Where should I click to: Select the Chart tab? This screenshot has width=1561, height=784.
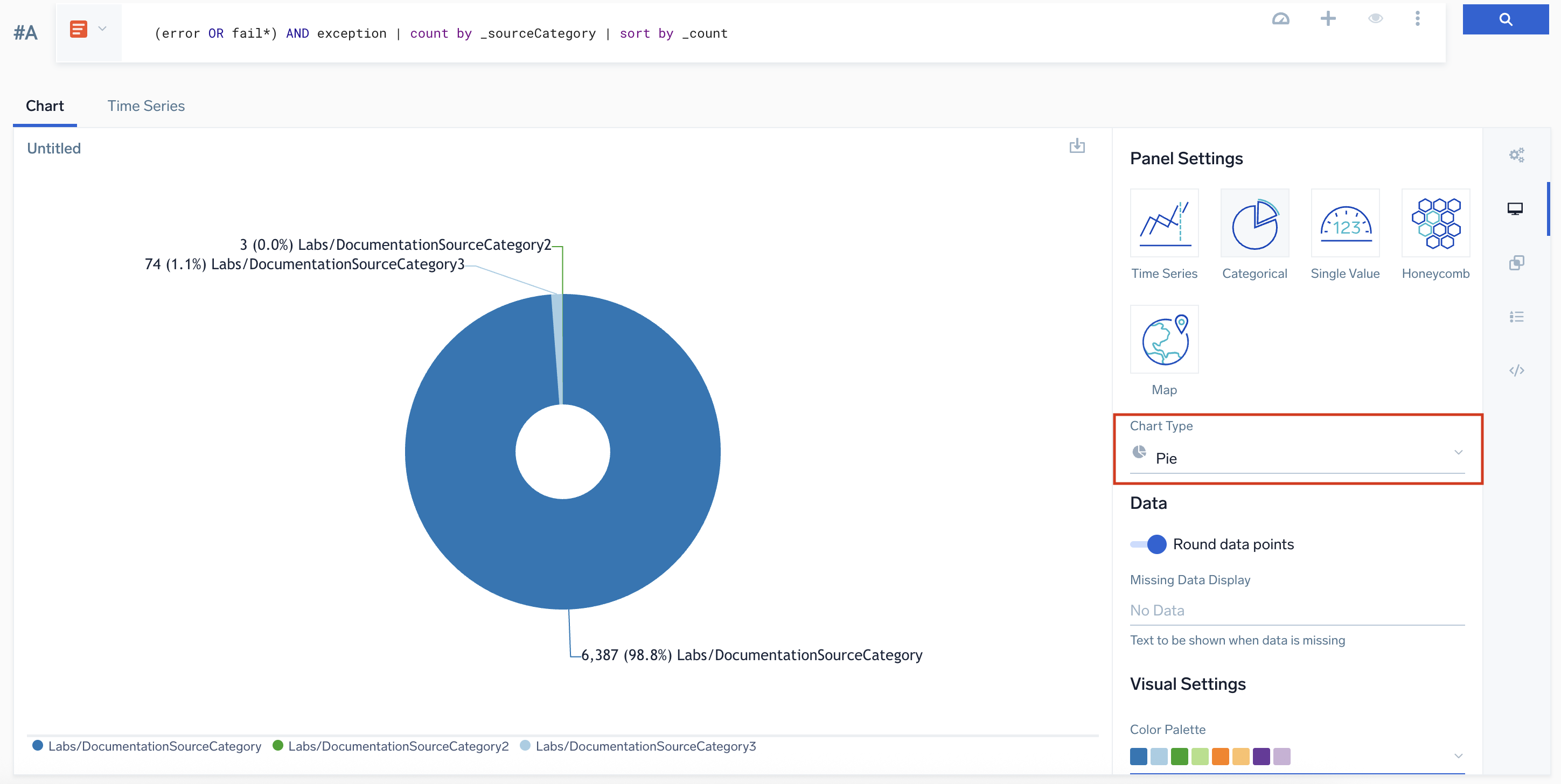pos(45,106)
